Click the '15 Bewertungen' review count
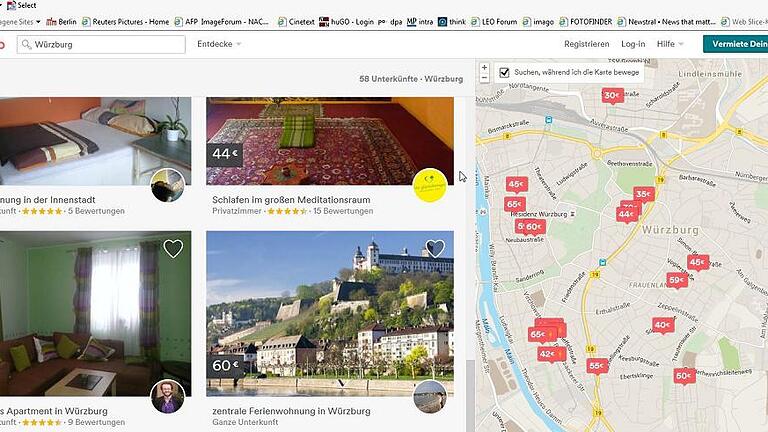Viewport: 768px width, 432px height. (343, 211)
